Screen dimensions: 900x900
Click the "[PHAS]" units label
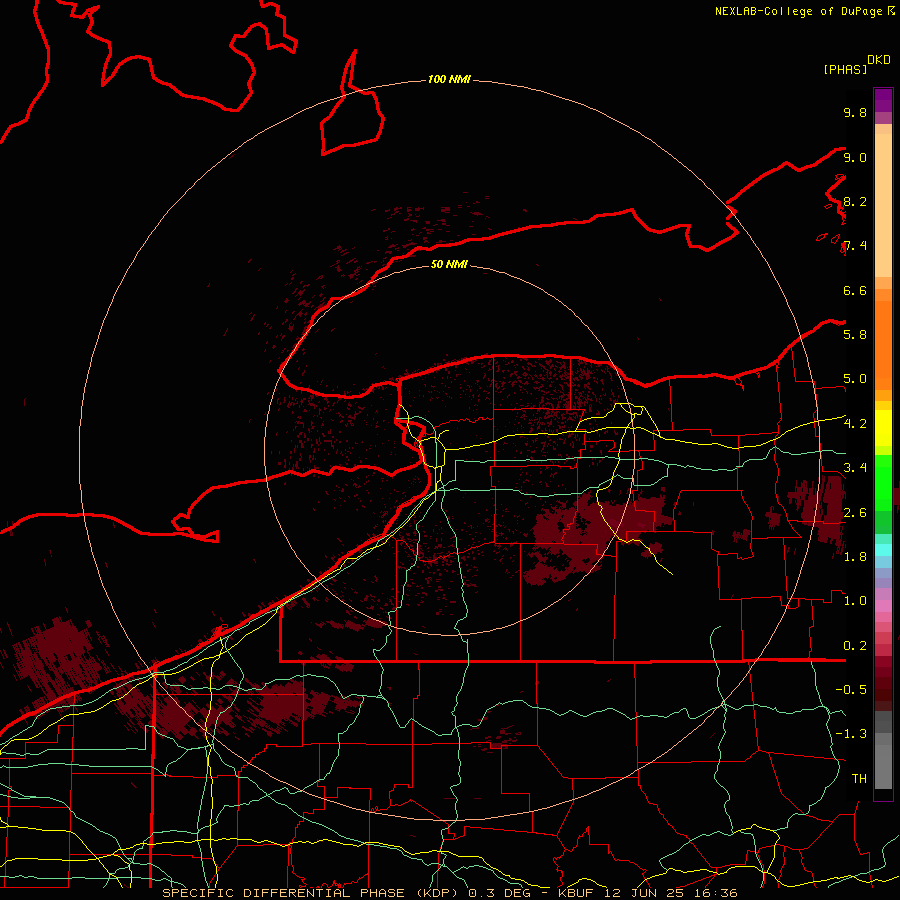tap(845, 69)
